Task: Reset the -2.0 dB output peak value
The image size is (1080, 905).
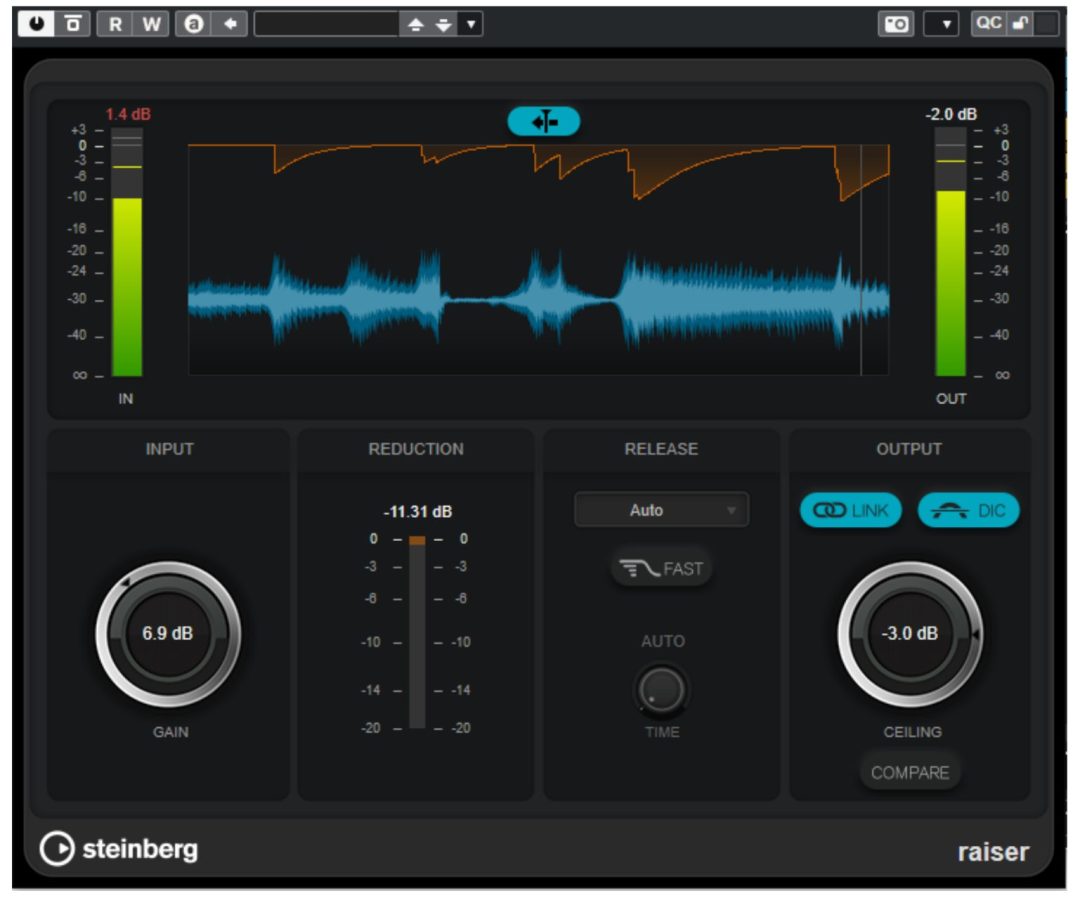Action: coord(951,114)
